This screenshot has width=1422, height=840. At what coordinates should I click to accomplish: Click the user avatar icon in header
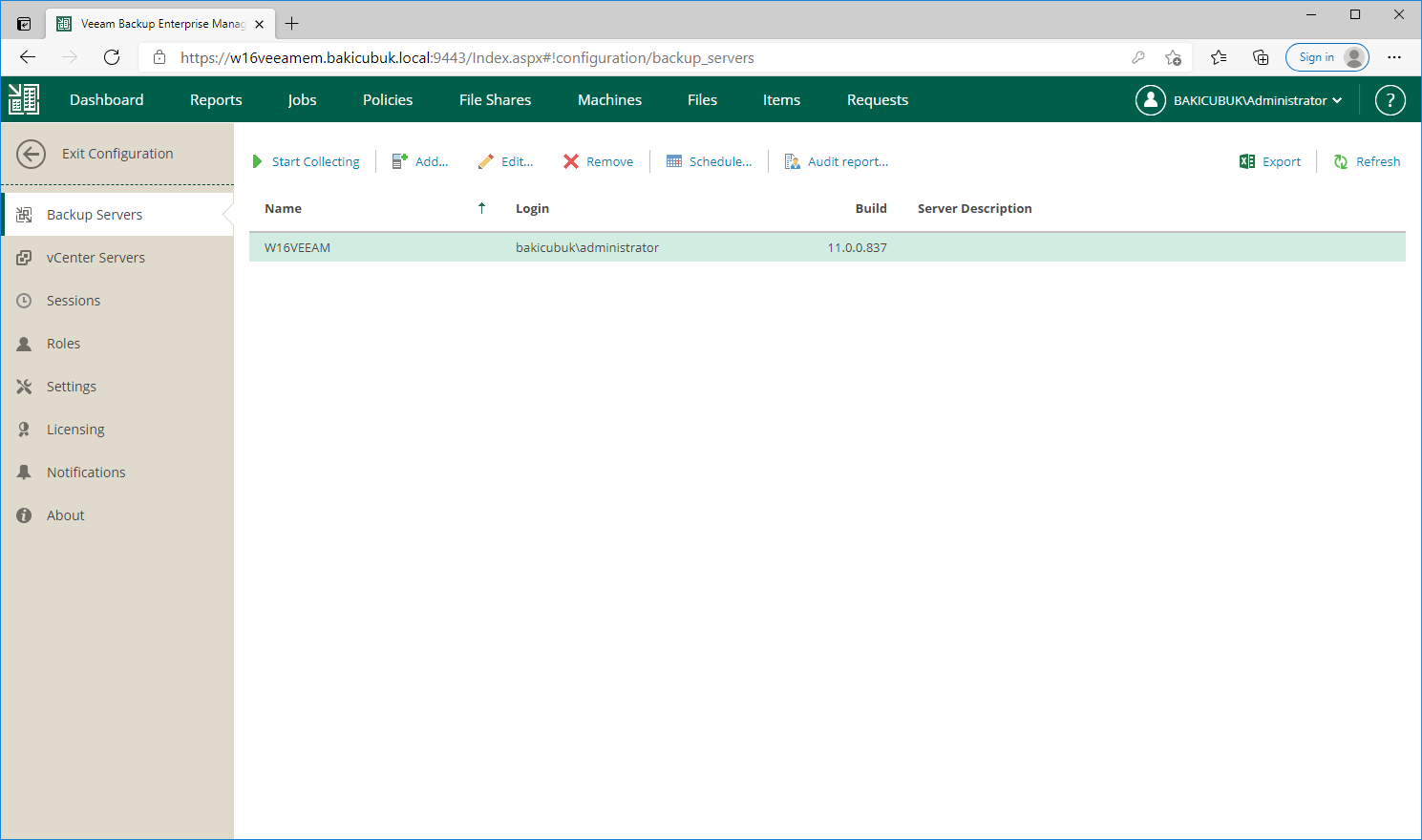[x=1150, y=100]
